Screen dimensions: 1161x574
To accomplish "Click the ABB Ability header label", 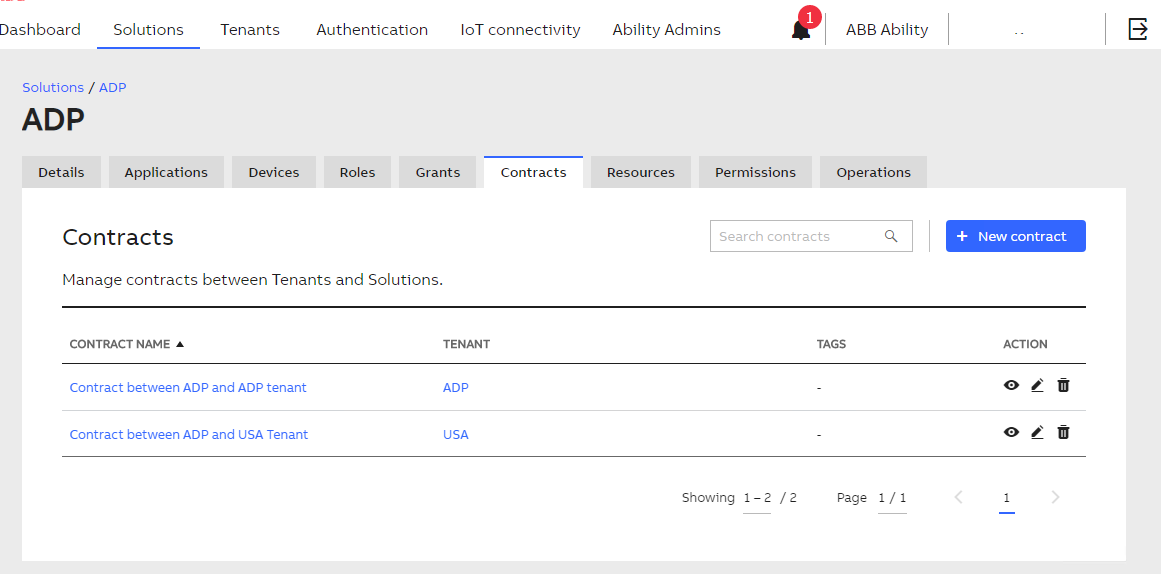I will tap(887, 30).
